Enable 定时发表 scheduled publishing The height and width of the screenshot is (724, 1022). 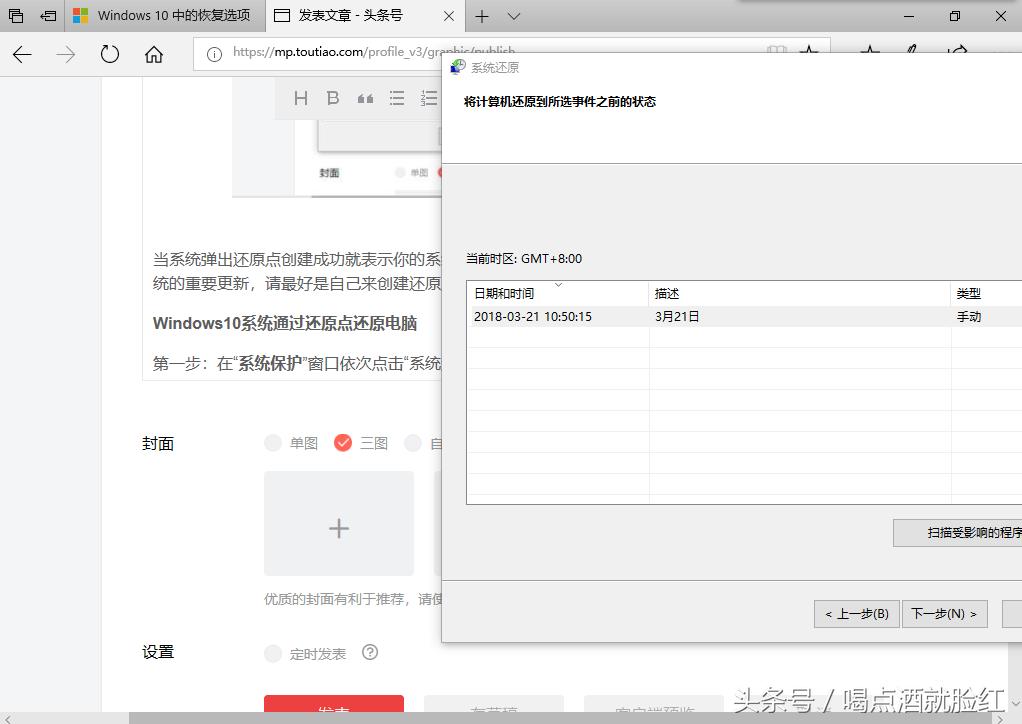(272, 652)
